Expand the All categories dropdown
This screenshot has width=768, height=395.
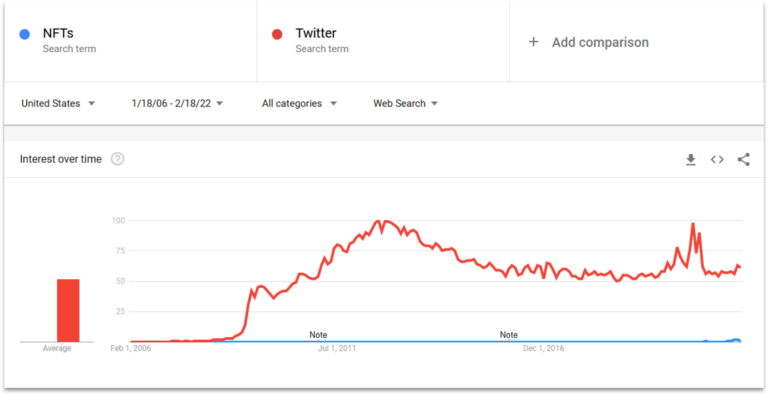click(x=299, y=103)
